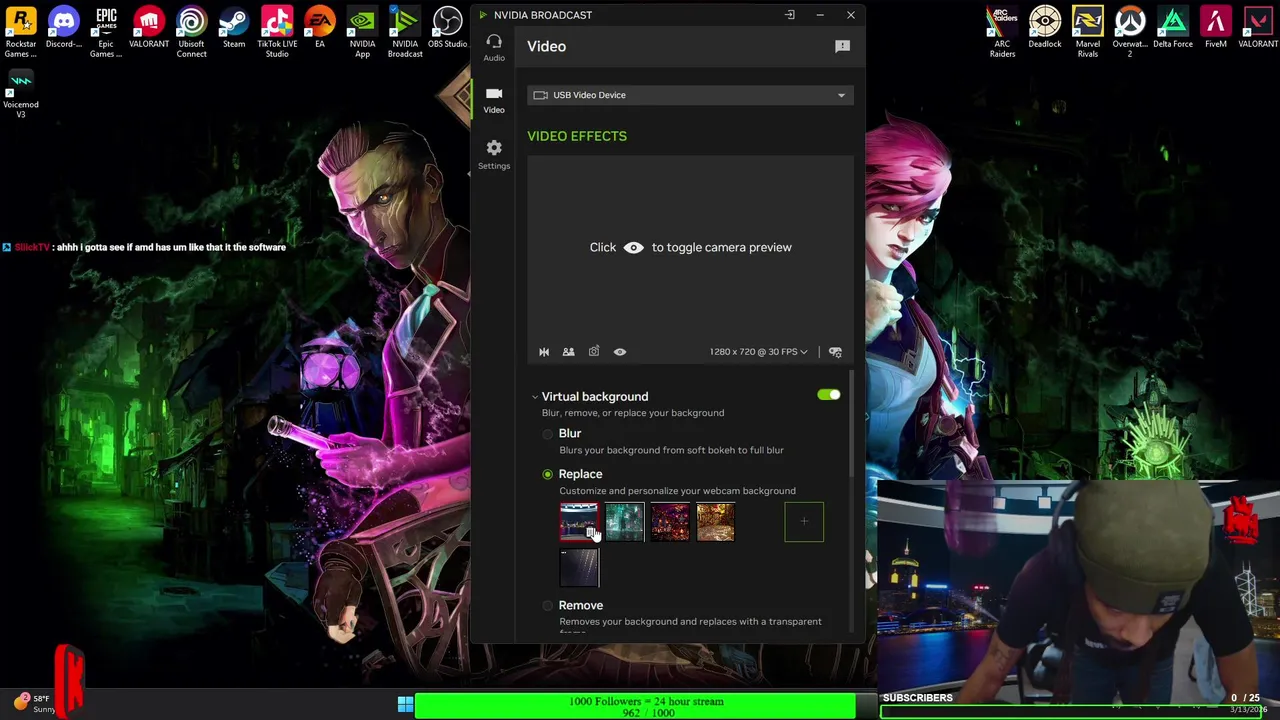Open the USB Video Device dropdown

click(x=690, y=95)
